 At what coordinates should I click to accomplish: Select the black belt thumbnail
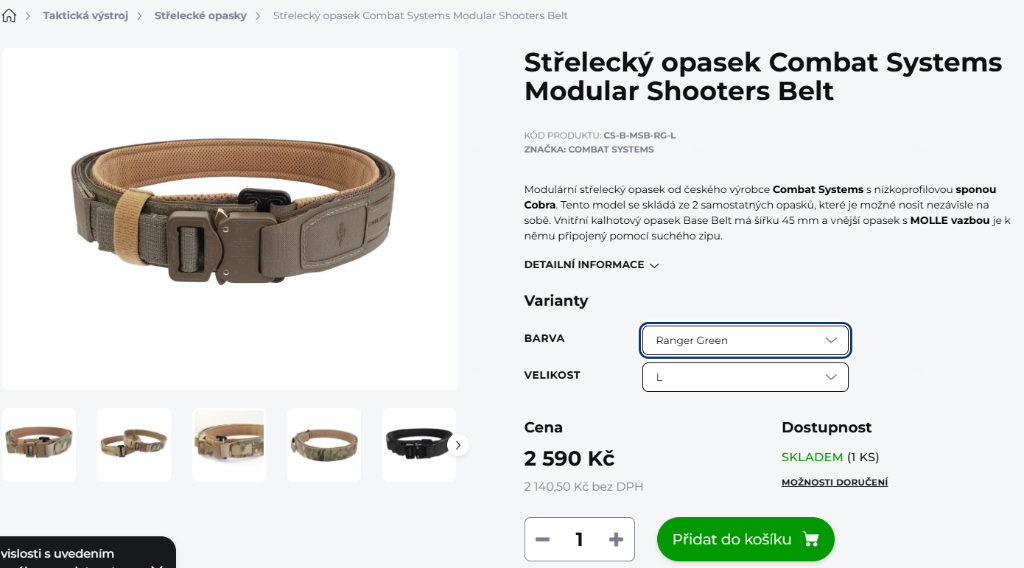tap(418, 444)
